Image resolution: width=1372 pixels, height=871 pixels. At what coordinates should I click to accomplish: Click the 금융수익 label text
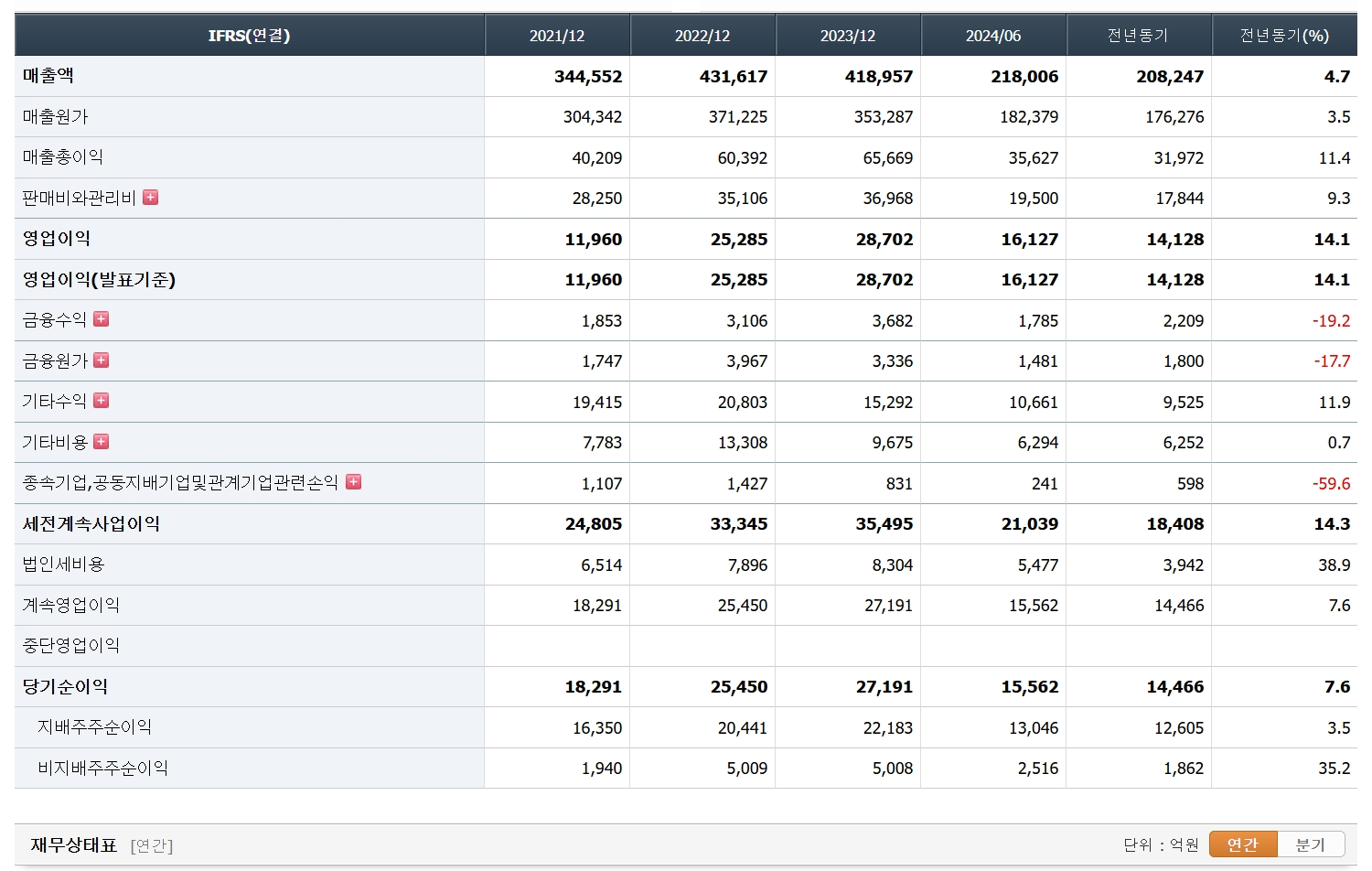pyautogui.click(x=55, y=319)
